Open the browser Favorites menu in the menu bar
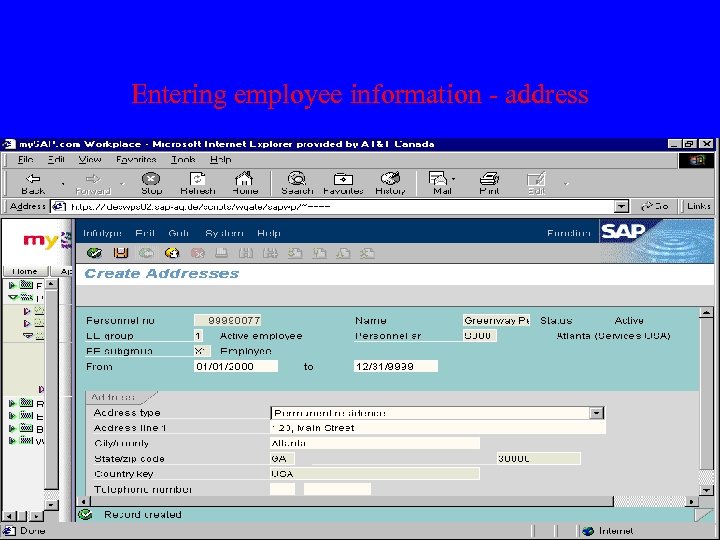The image size is (720, 540). pos(136,159)
